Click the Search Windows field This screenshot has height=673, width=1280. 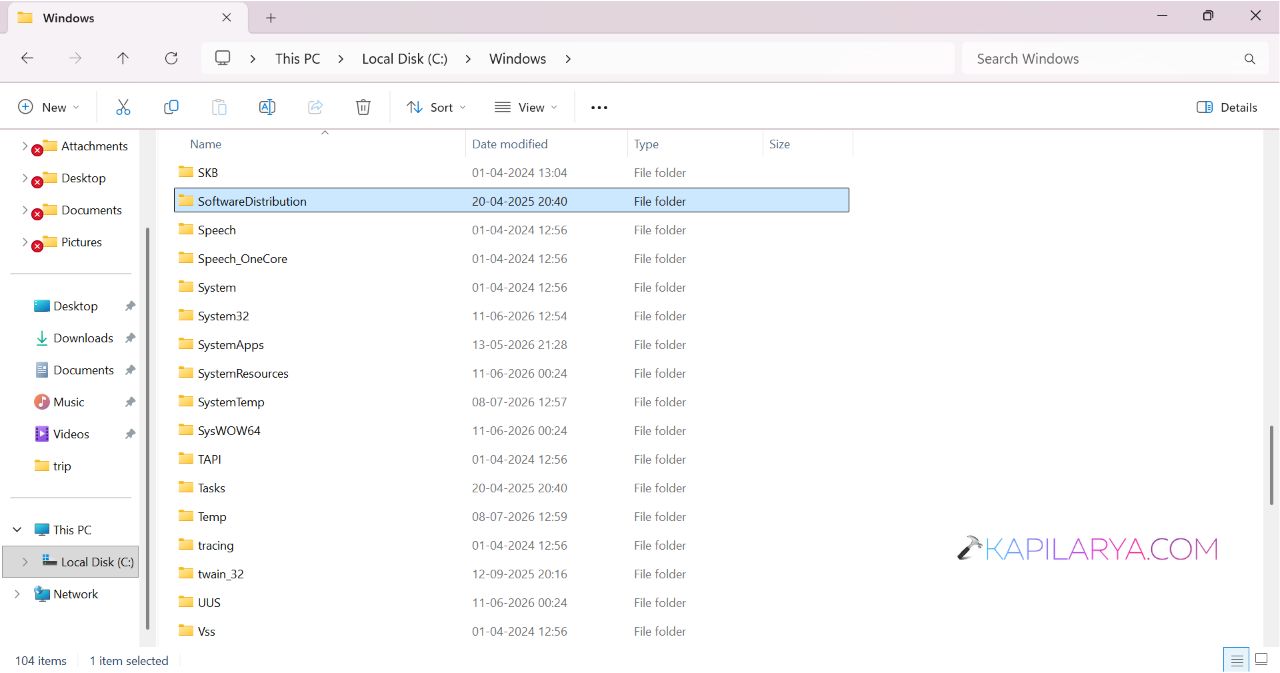coord(1113,59)
